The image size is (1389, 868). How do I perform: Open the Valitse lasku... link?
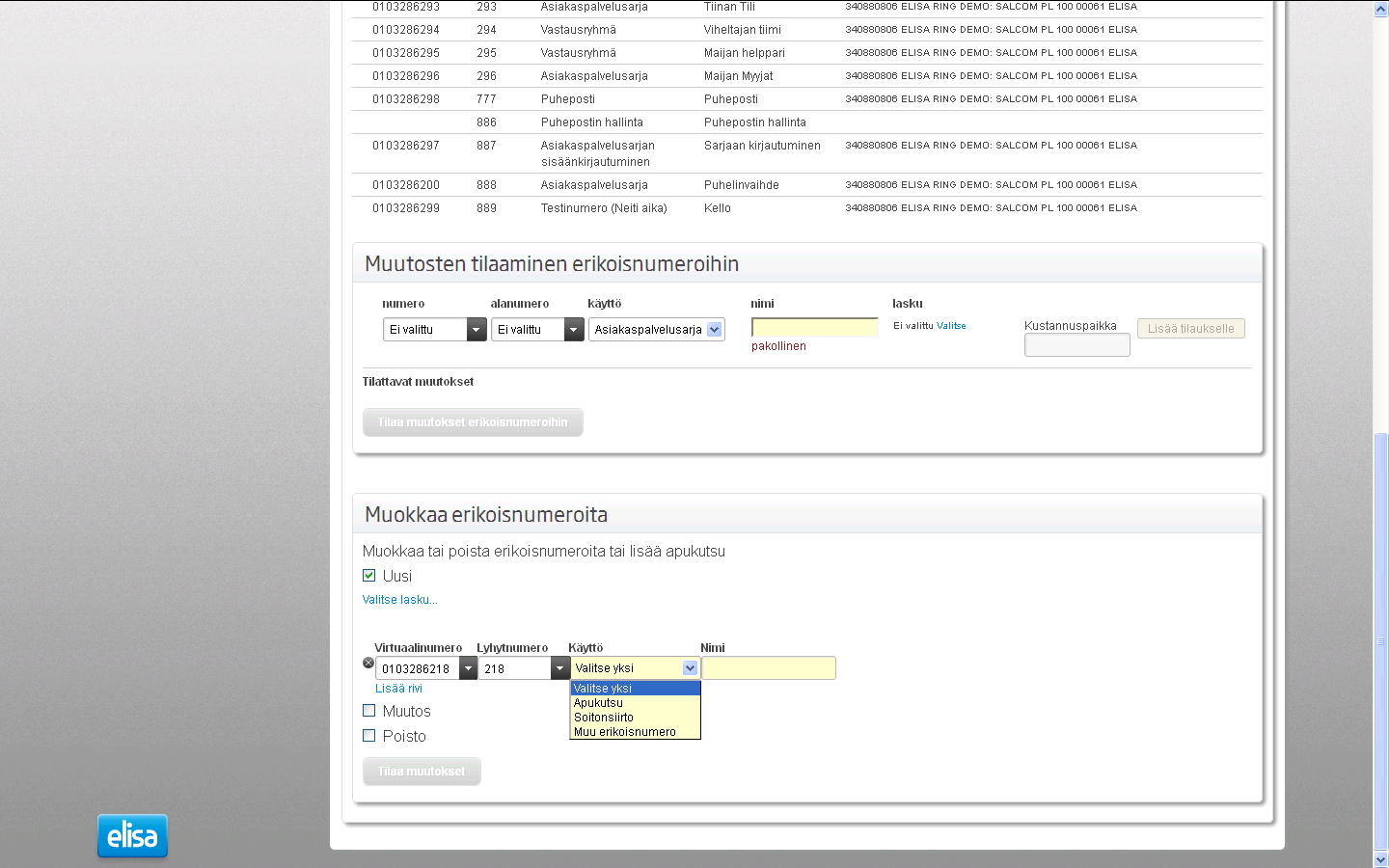(399, 600)
